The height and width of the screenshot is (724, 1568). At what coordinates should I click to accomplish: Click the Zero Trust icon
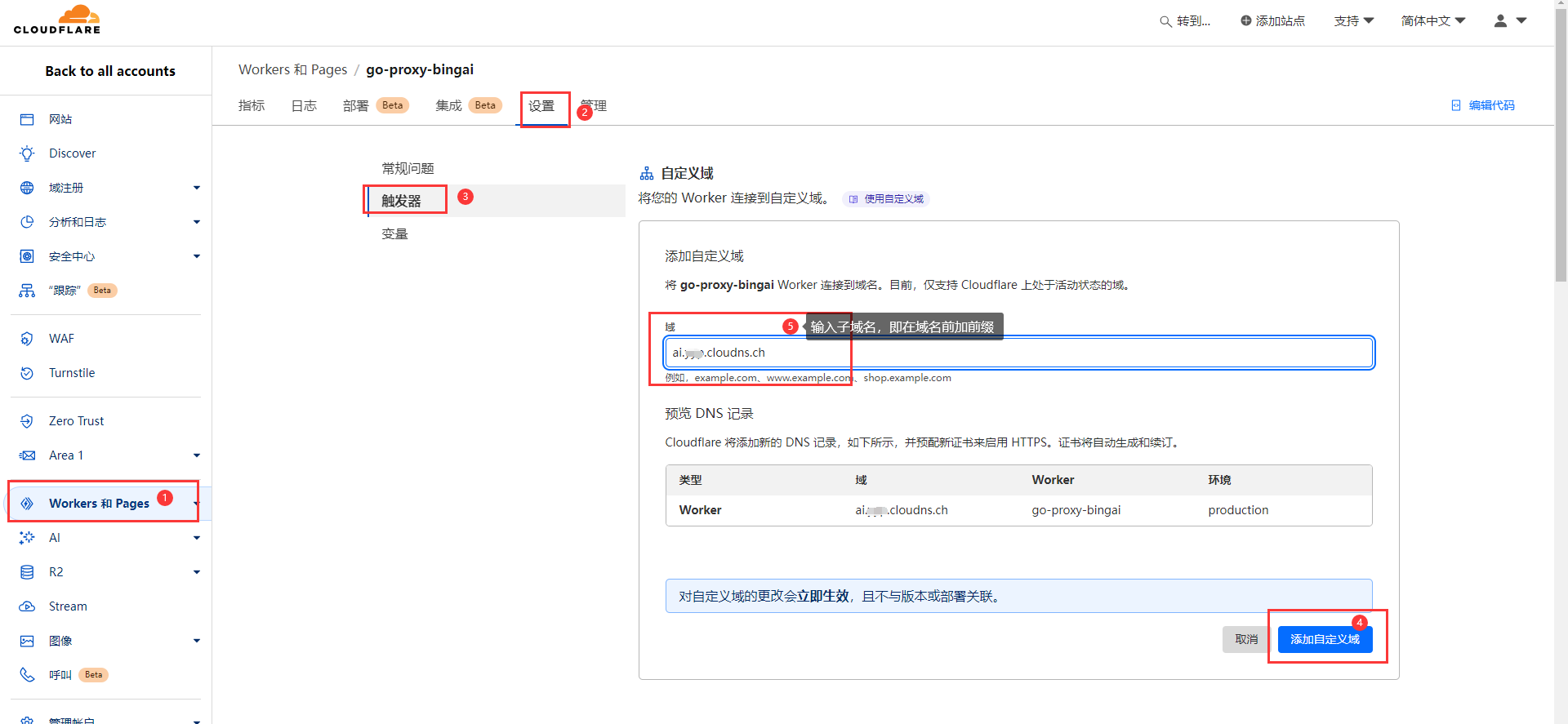tap(27, 421)
